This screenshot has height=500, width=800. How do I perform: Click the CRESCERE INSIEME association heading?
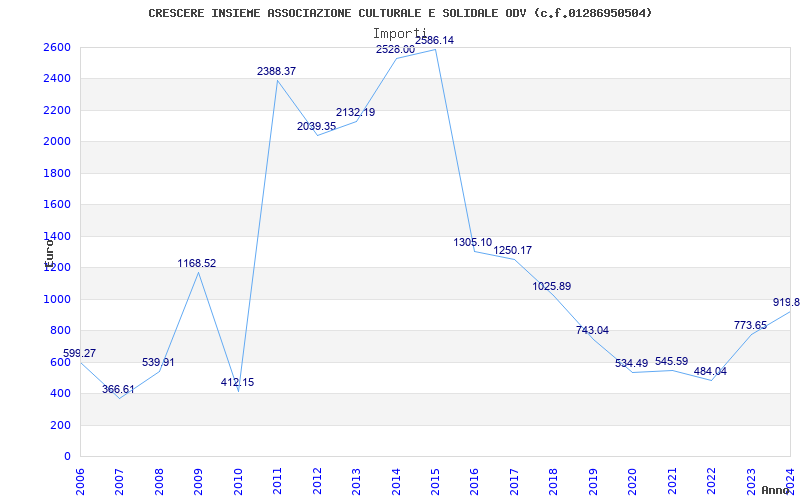[x=400, y=13]
